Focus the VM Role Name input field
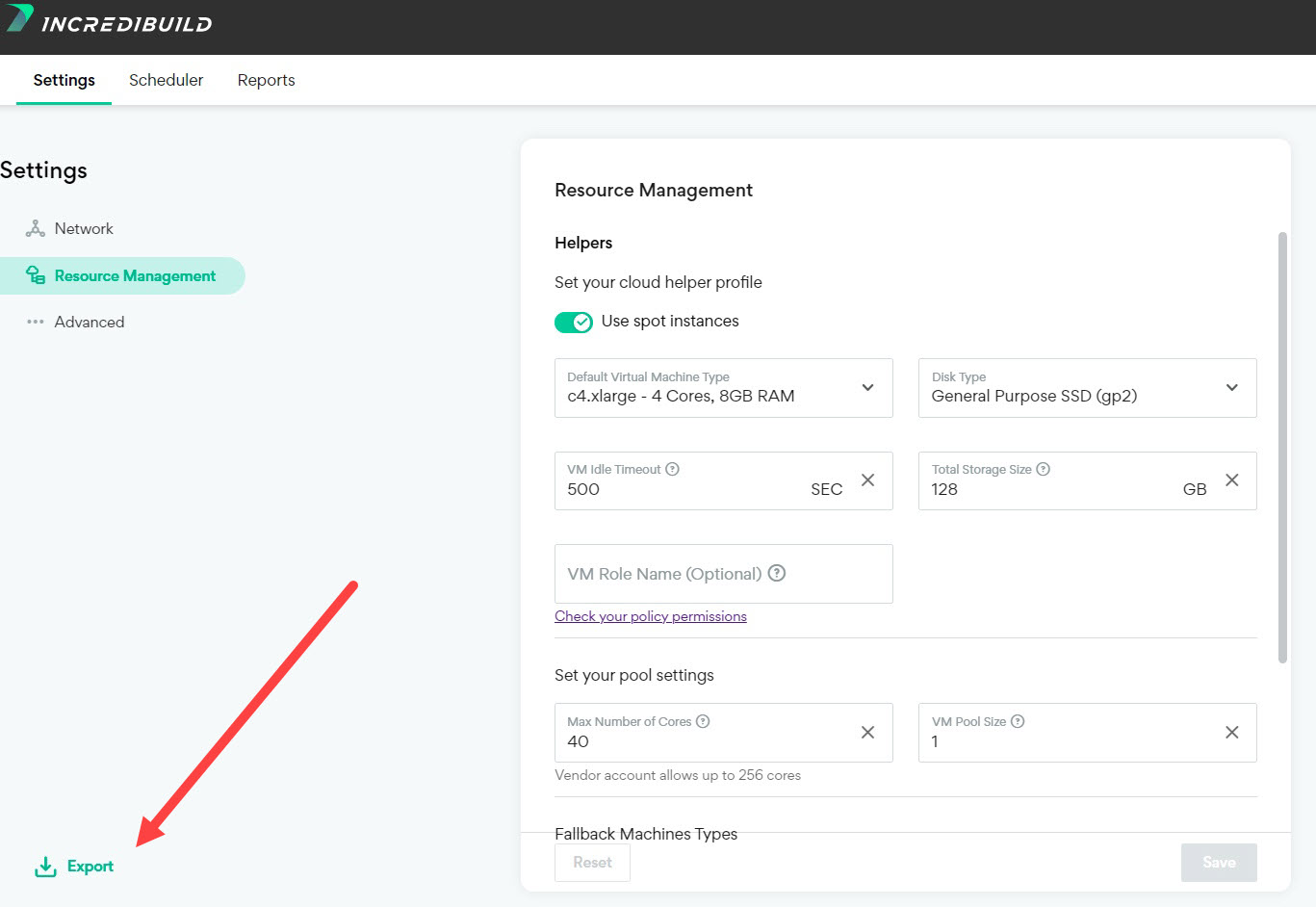Image resolution: width=1316 pixels, height=907 pixels. point(724,574)
